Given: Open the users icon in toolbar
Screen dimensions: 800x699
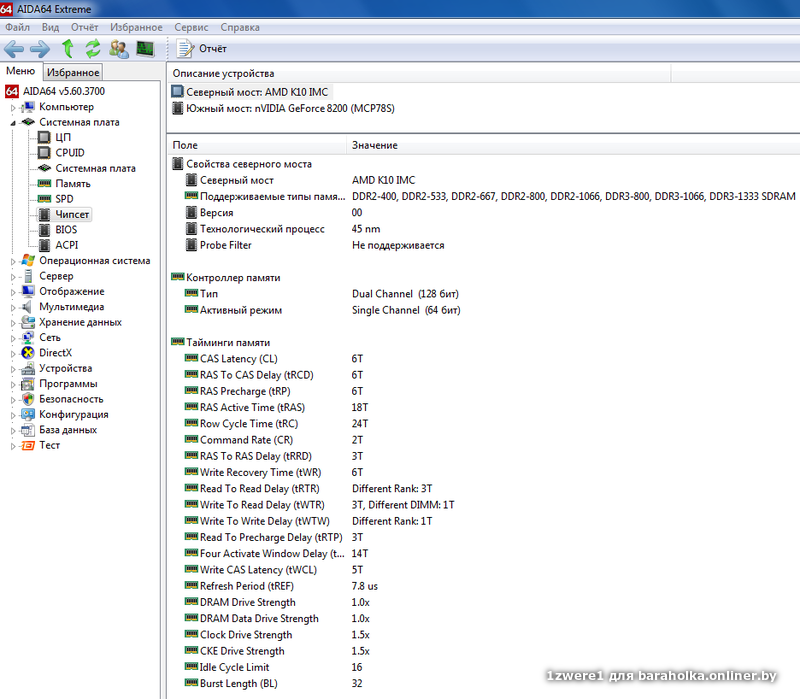Looking at the screenshot, I should tap(119, 48).
